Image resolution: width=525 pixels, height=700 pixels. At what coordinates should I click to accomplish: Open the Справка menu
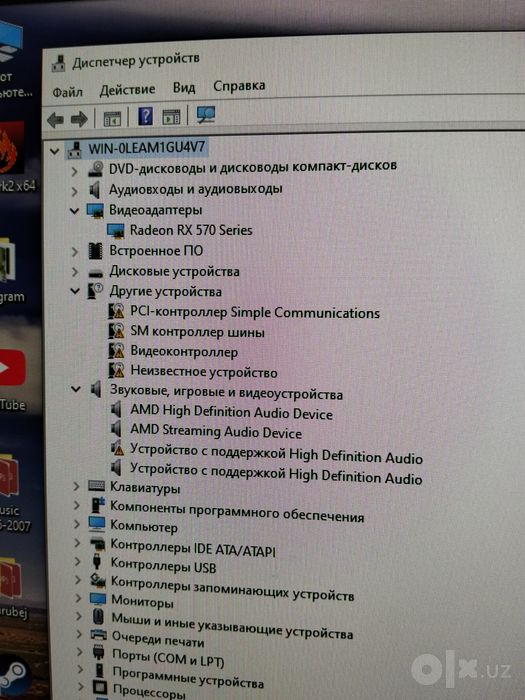(x=239, y=86)
